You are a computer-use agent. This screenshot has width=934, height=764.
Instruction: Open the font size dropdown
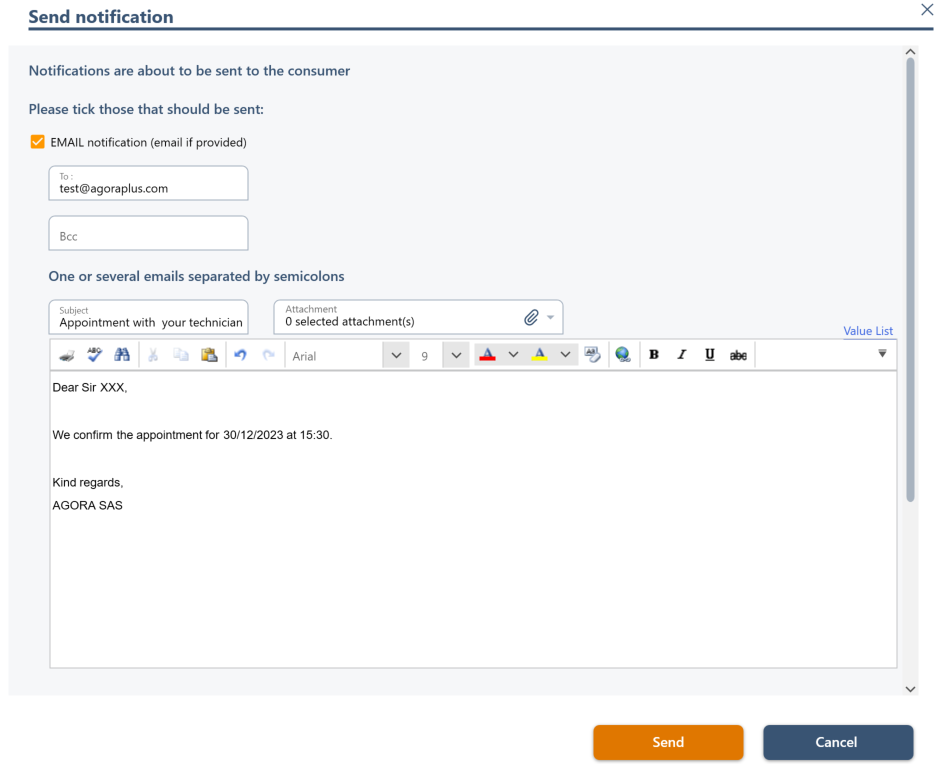[456, 356]
